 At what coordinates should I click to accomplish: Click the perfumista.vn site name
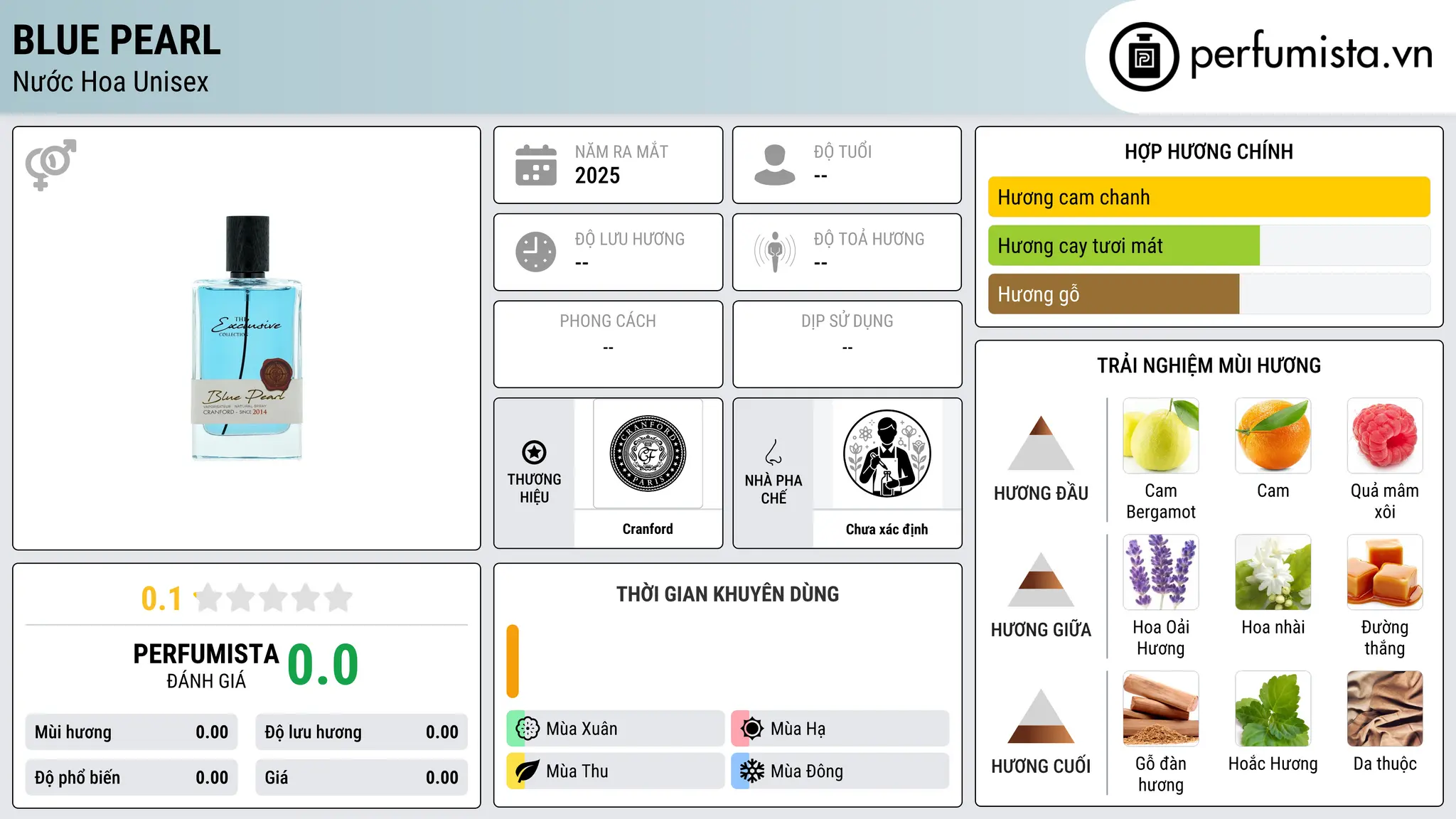(x=1311, y=54)
